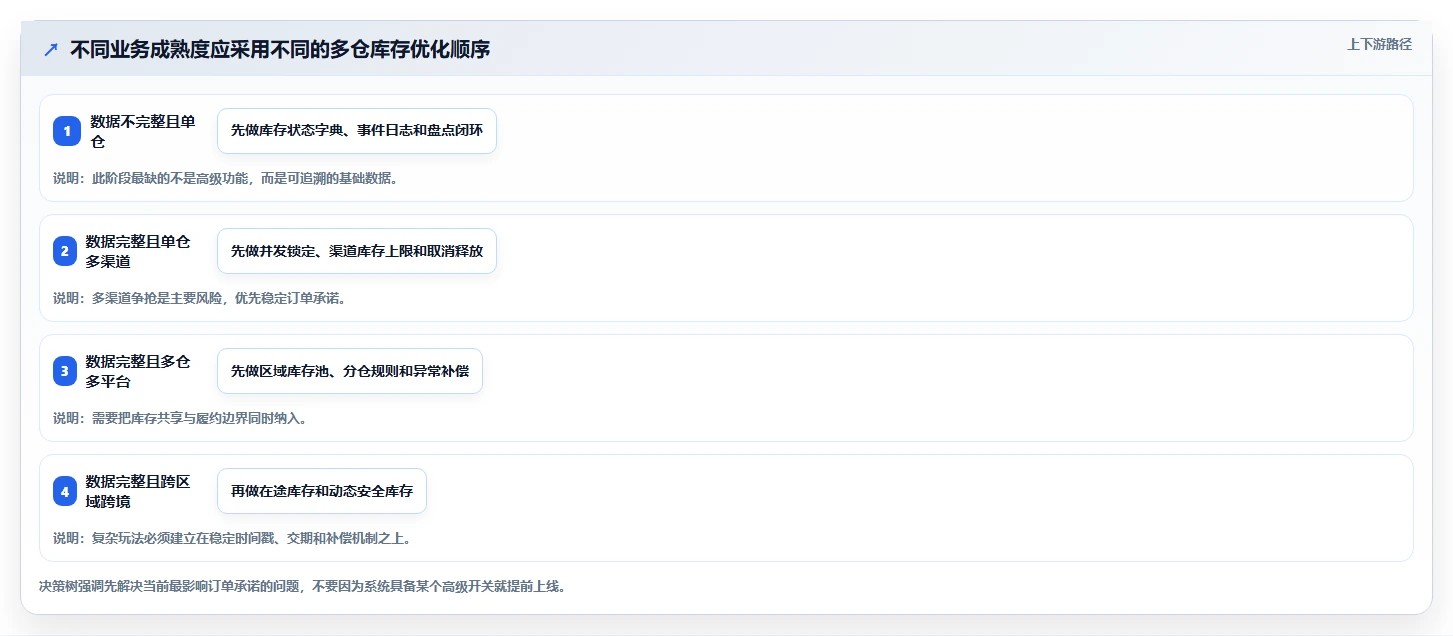Click 先做并发锁定、渠道库存上限和取消释放 button
Image resolution: width=1453 pixels, height=636 pixels.
(357, 251)
